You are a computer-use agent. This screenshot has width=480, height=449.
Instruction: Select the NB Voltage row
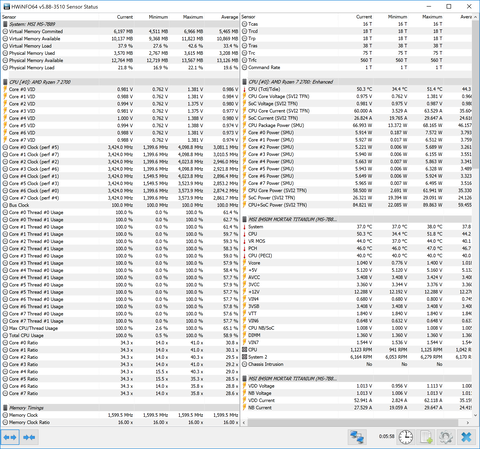click(356, 393)
